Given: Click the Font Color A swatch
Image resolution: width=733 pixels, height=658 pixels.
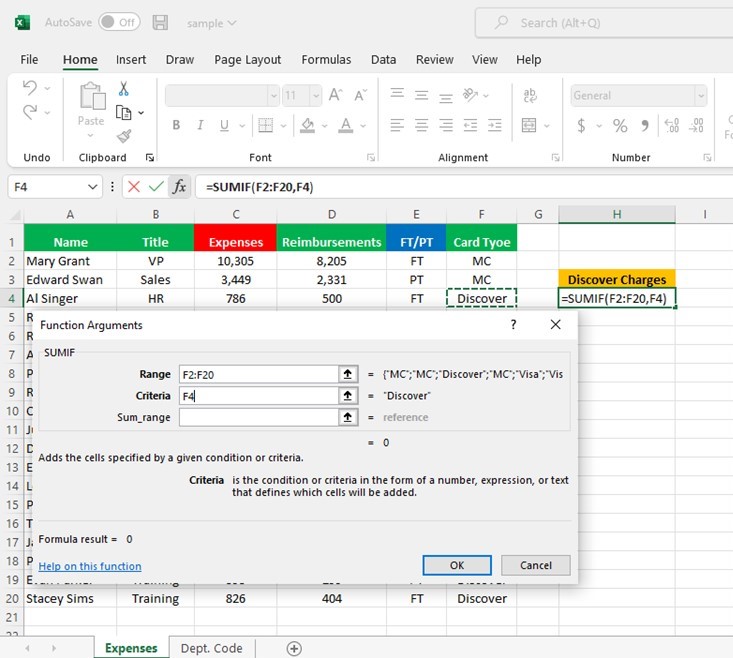Looking at the screenshot, I should click(345, 125).
